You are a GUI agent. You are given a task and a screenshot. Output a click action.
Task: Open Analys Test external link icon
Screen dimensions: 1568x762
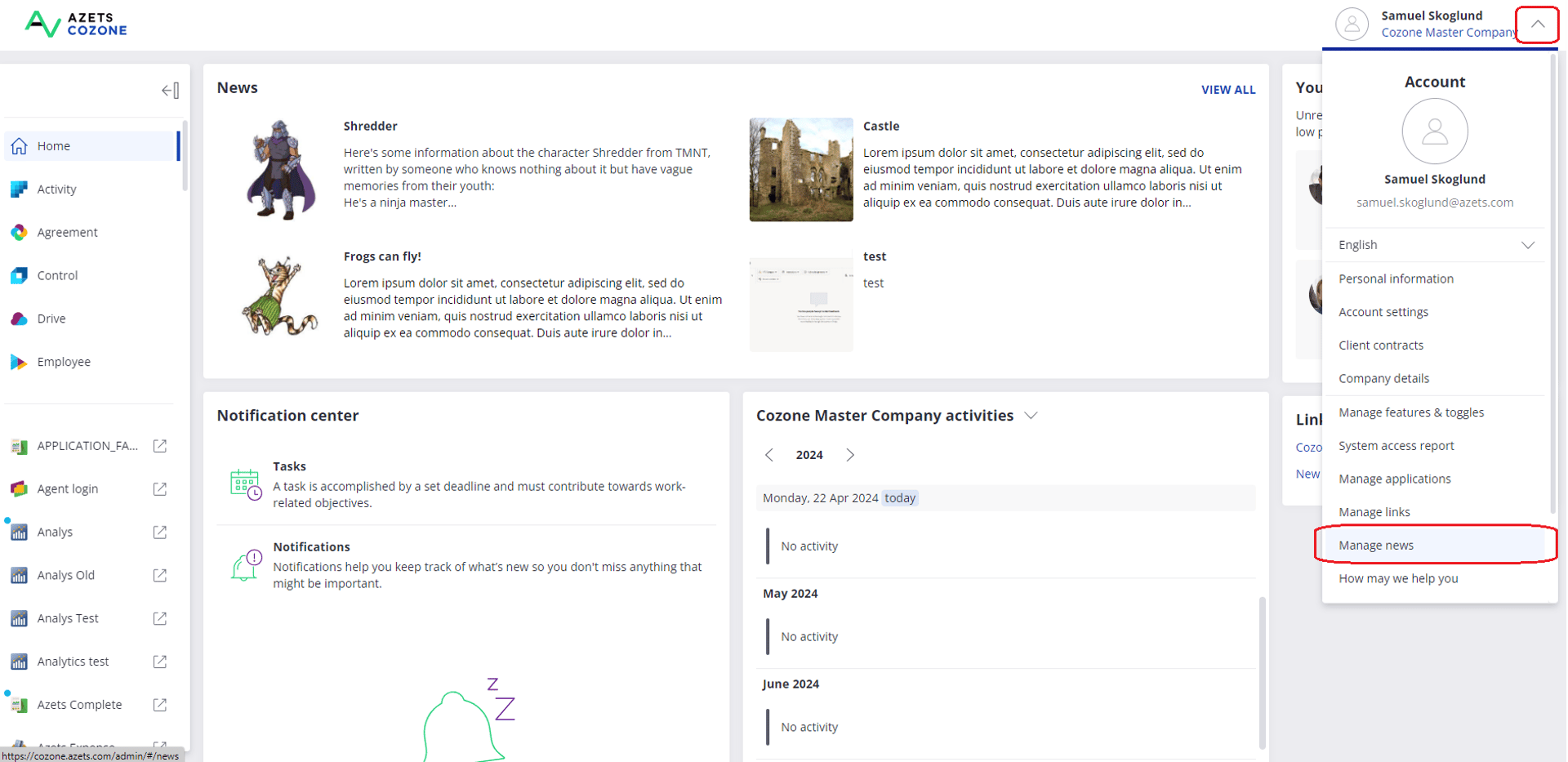pyautogui.click(x=160, y=619)
